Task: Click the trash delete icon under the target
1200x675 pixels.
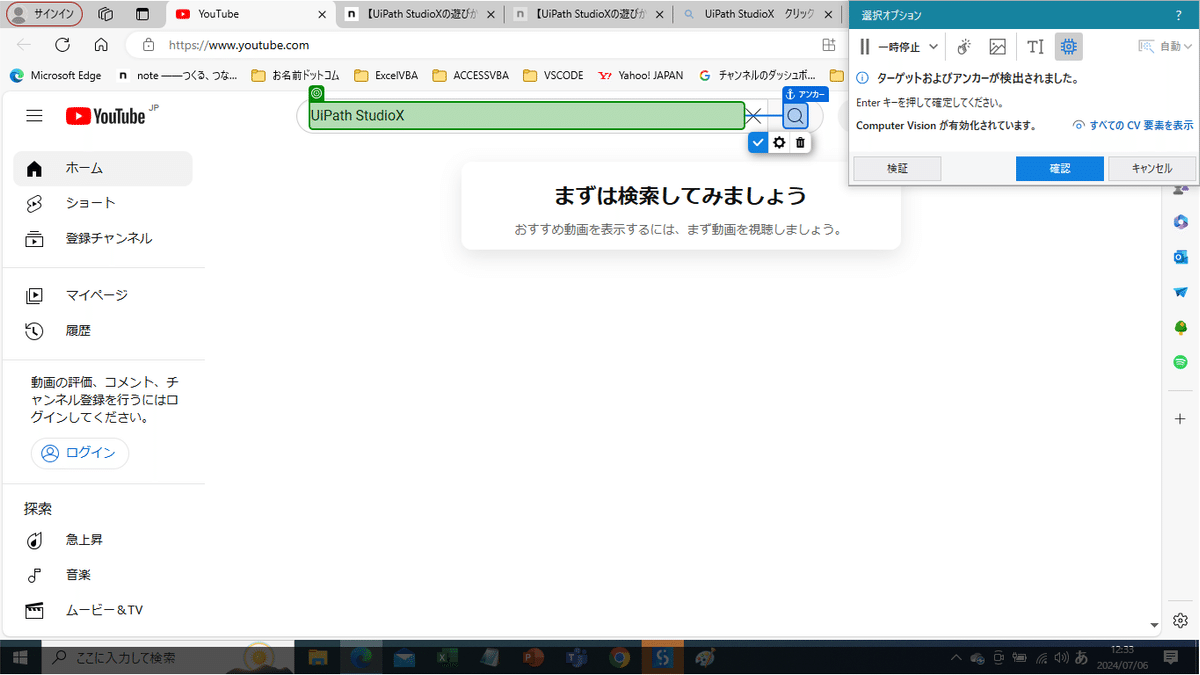Action: coord(800,143)
